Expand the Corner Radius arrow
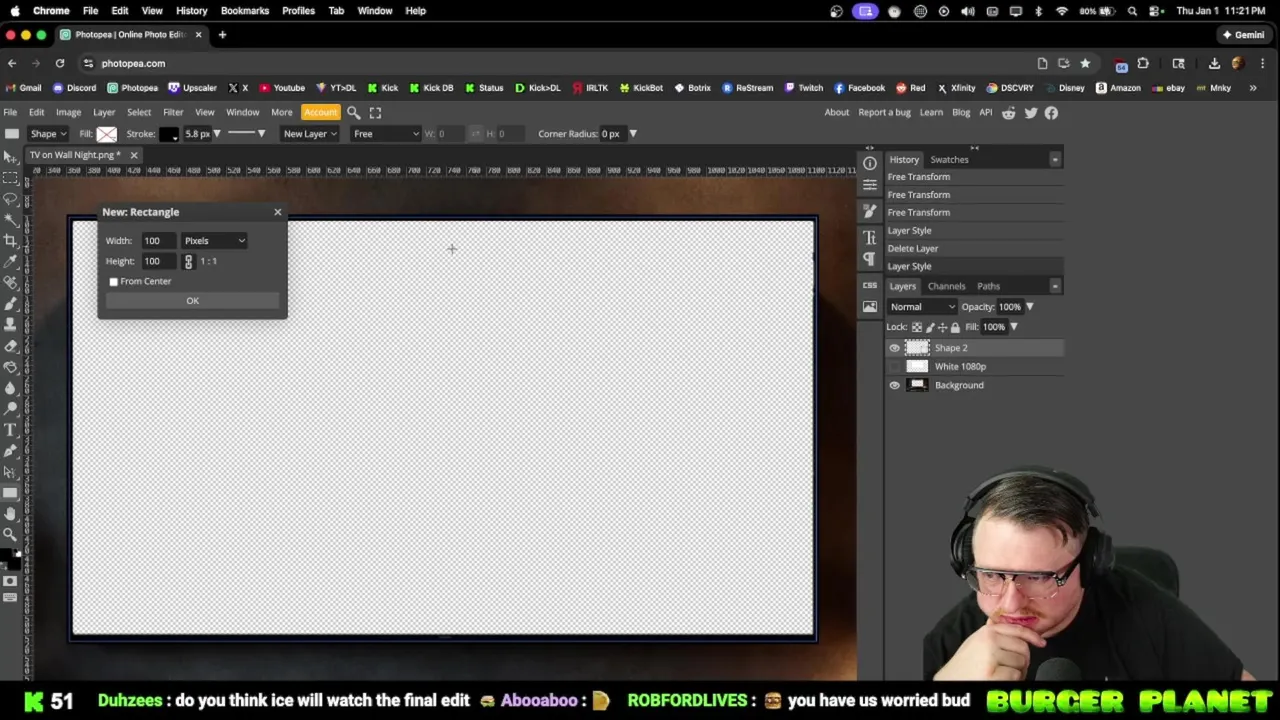The height and width of the screenshot is (720, 1280). coord(632,134)
